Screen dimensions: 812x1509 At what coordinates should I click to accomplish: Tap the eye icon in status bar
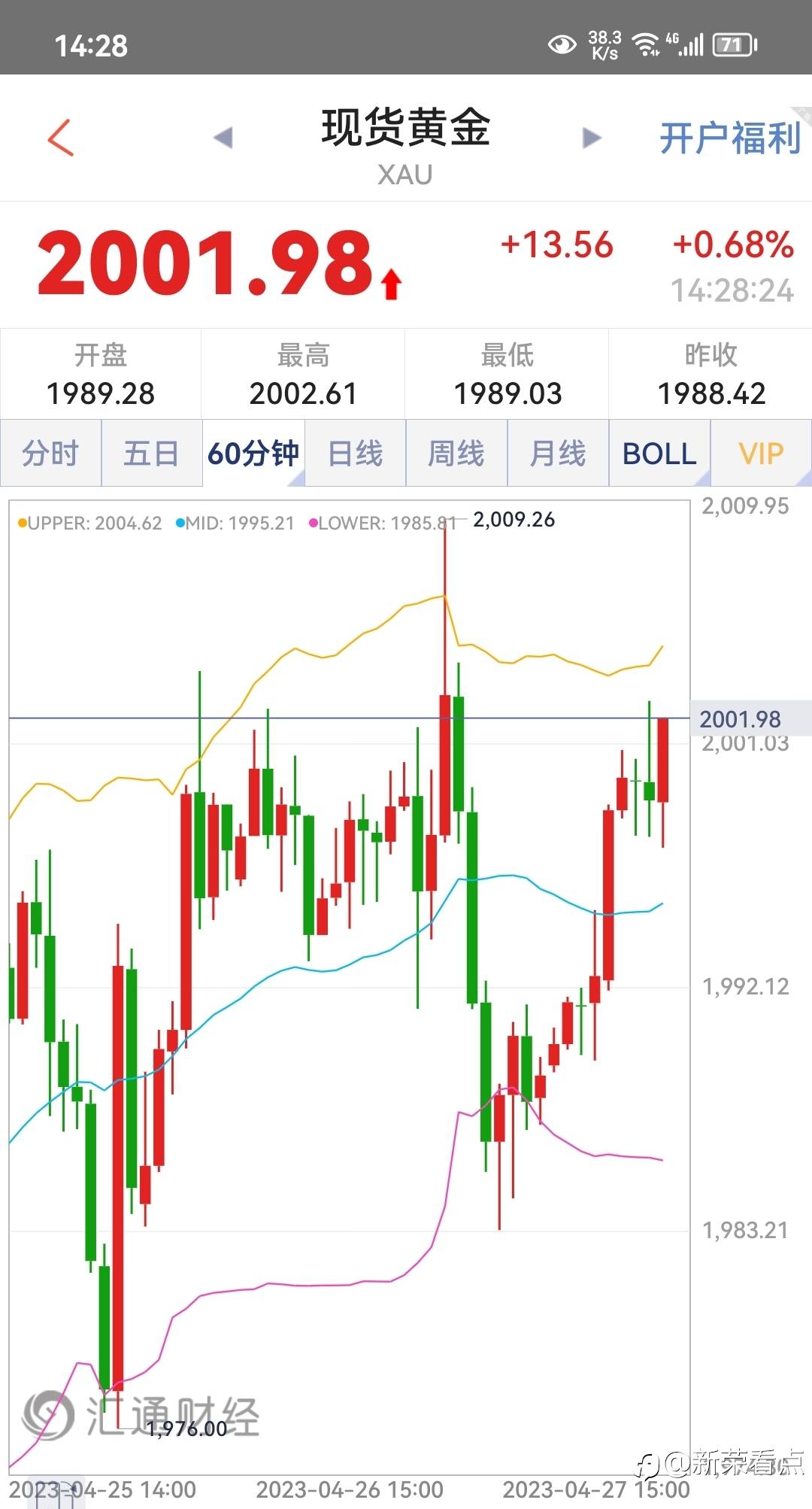561,45
